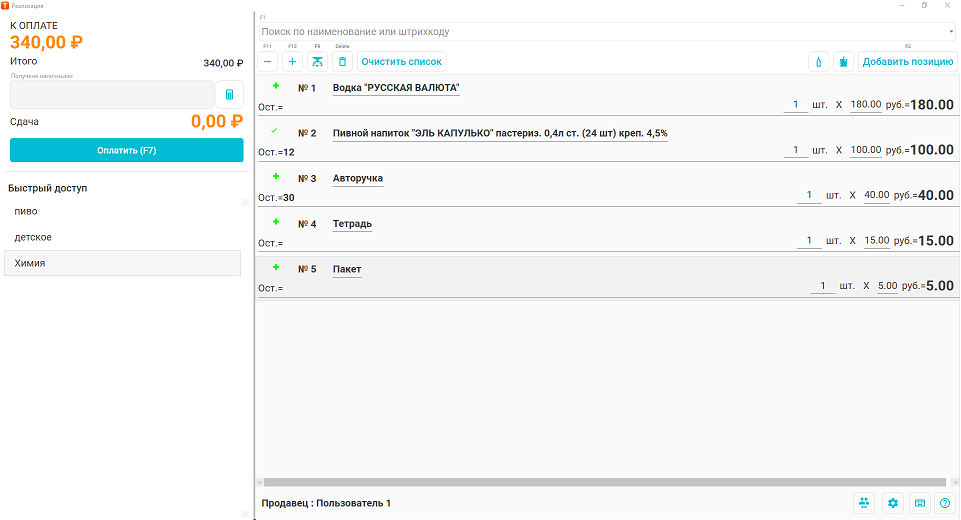Viewport: 961px width, 520px height.
Task: Toggle green plus marker on Авторучка row
Action: [x=276, y=177]
